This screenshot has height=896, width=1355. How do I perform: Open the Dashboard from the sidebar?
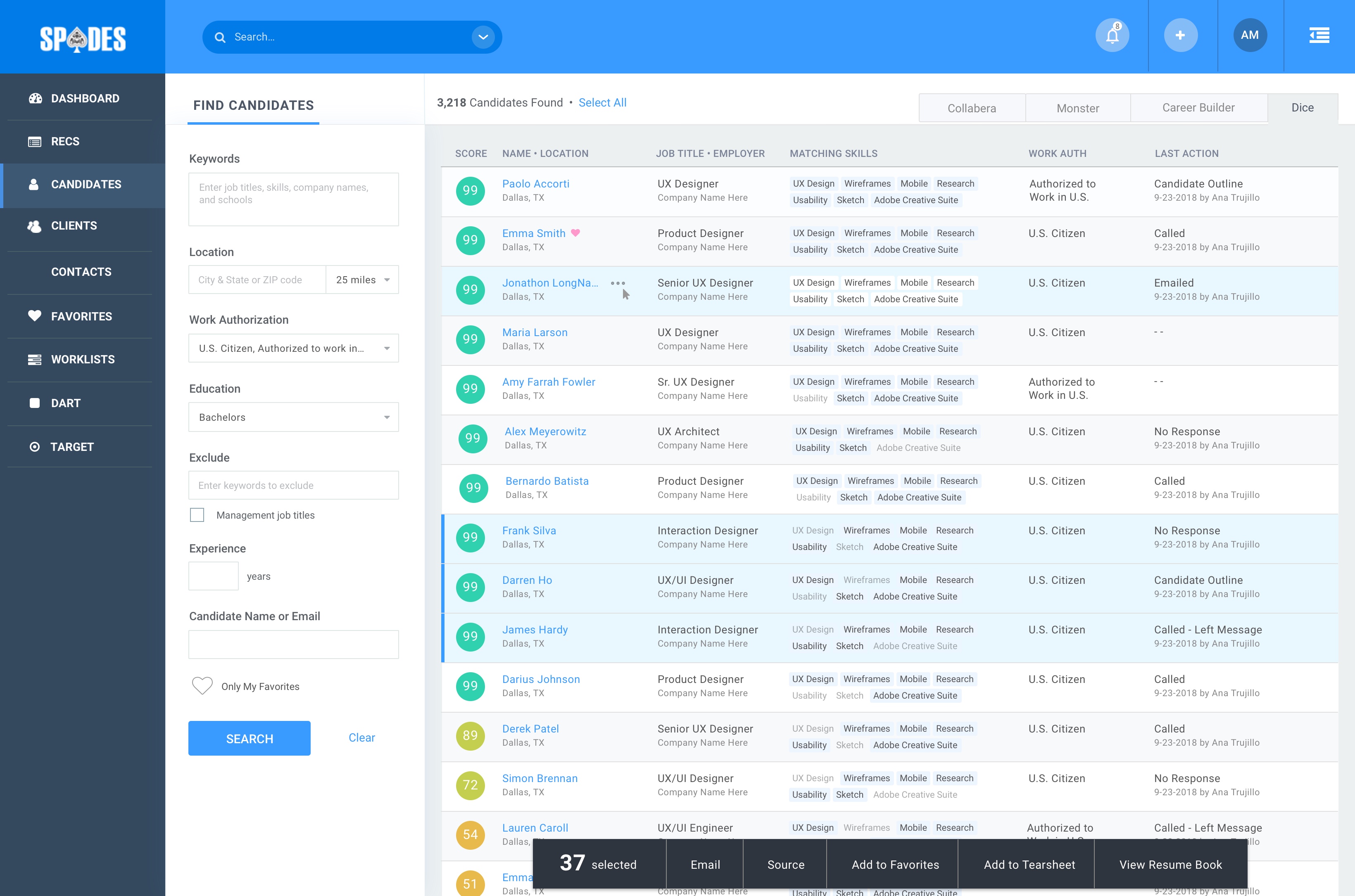85,98
